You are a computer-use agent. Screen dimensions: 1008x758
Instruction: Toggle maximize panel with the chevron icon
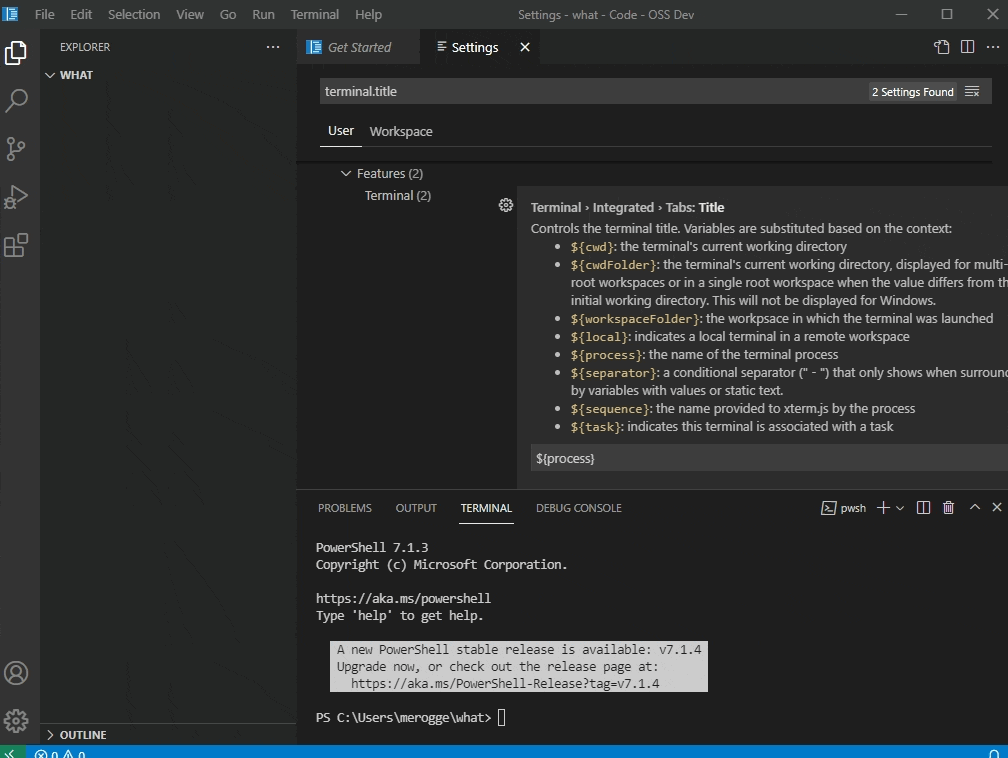click(974, 507)
